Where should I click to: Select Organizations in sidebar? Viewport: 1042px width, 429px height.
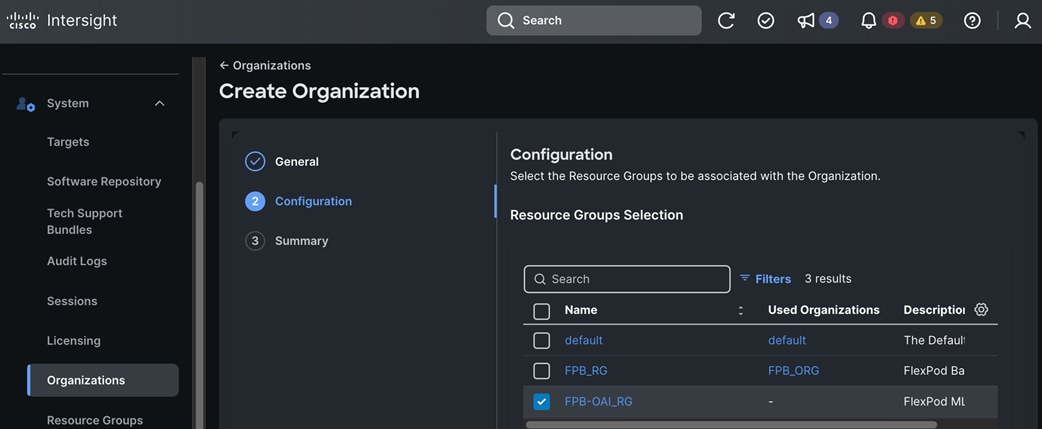pos(103,381)
